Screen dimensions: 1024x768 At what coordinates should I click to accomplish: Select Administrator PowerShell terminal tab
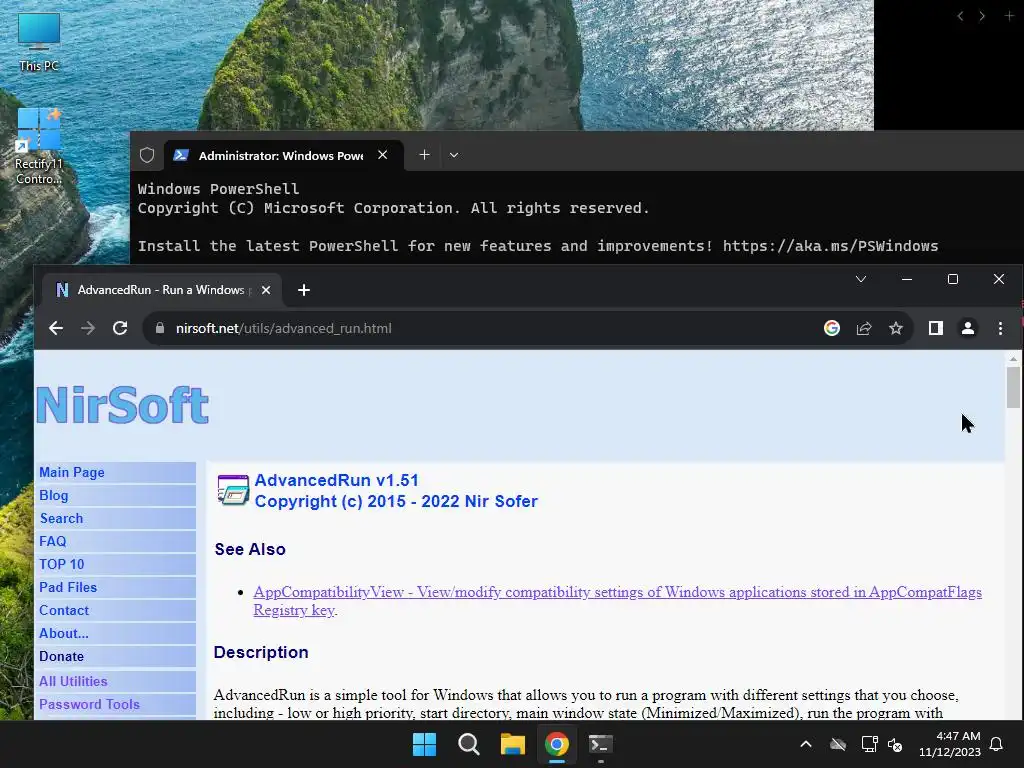point(283,155)
